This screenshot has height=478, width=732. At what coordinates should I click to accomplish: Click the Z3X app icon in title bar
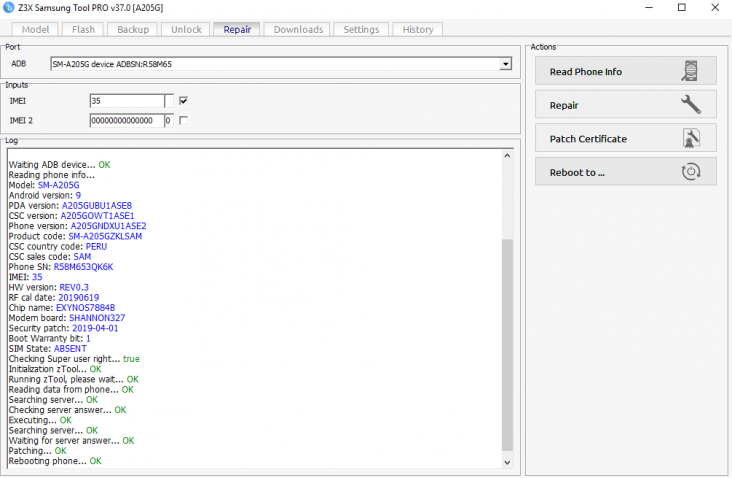pos(8,7)
